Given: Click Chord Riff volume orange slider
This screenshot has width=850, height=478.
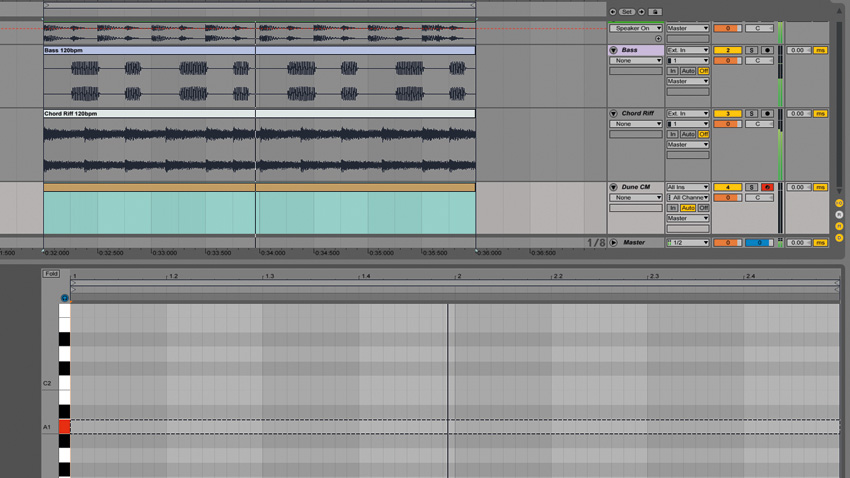Looking at the screenshot, I should pyautogui.click(x=727, y=124).
